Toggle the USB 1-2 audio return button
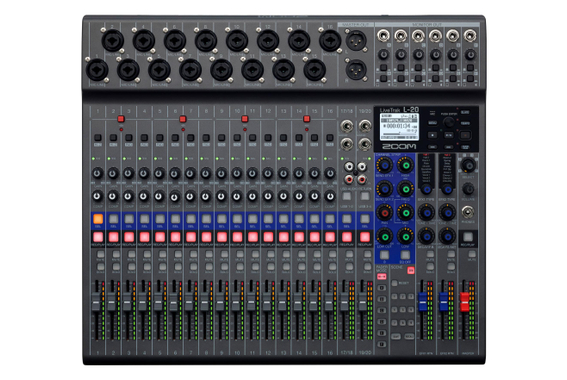Image resolution: width=567 pixels, height=380 pixels. coord(347,196)
